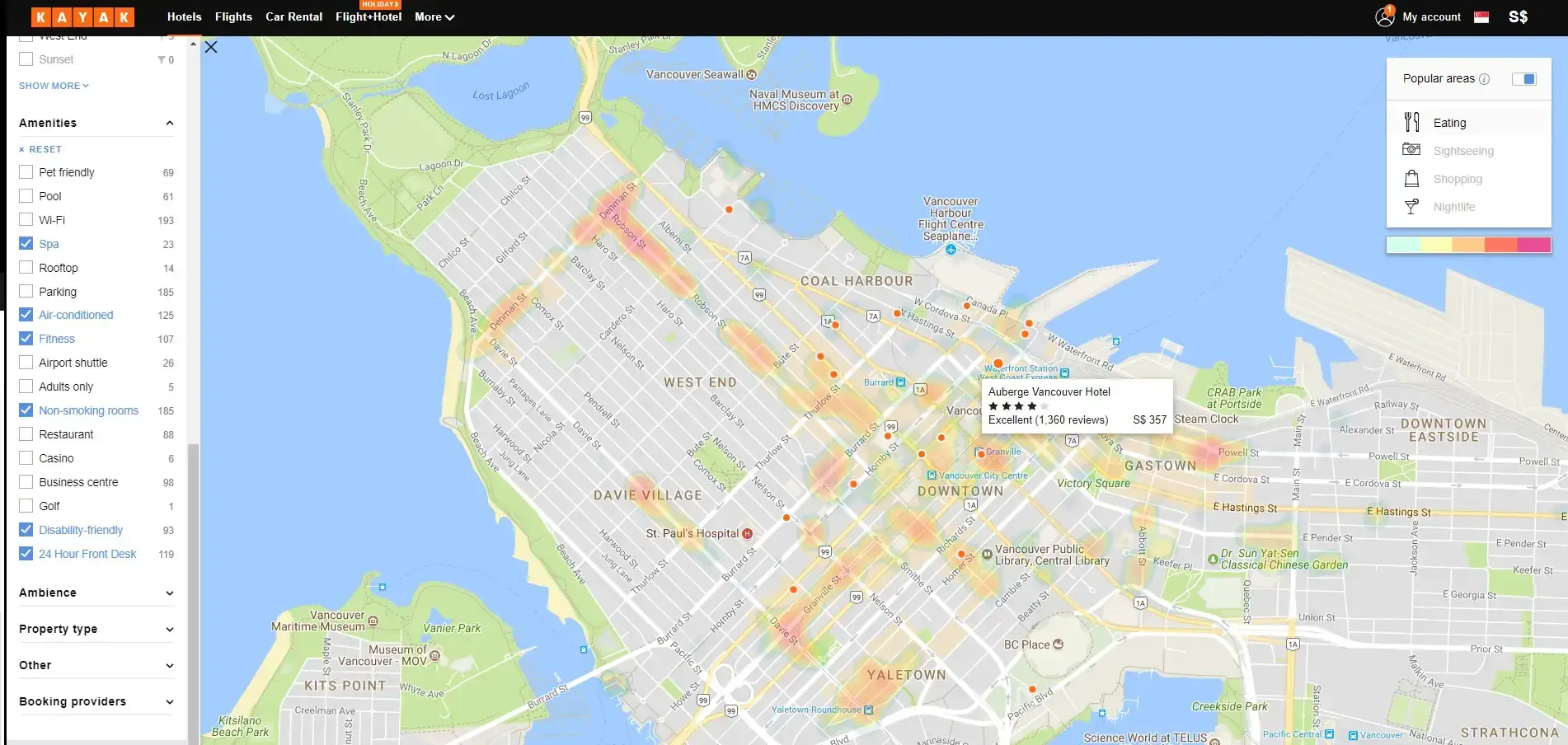Uncheck the Spa amenity filter
The height and width of the screenshot is (745, 1568).
pos(26,244)
